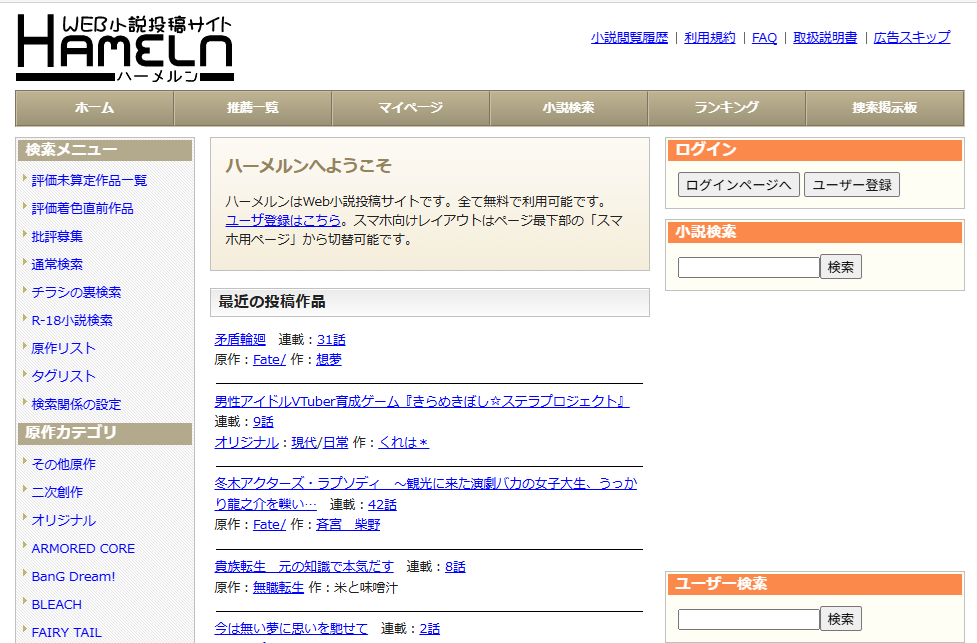This screenshot has height=643, width=977.
Task: Click the 広告スキップ link
Action: pyautogui.click(x=911, y=38)
